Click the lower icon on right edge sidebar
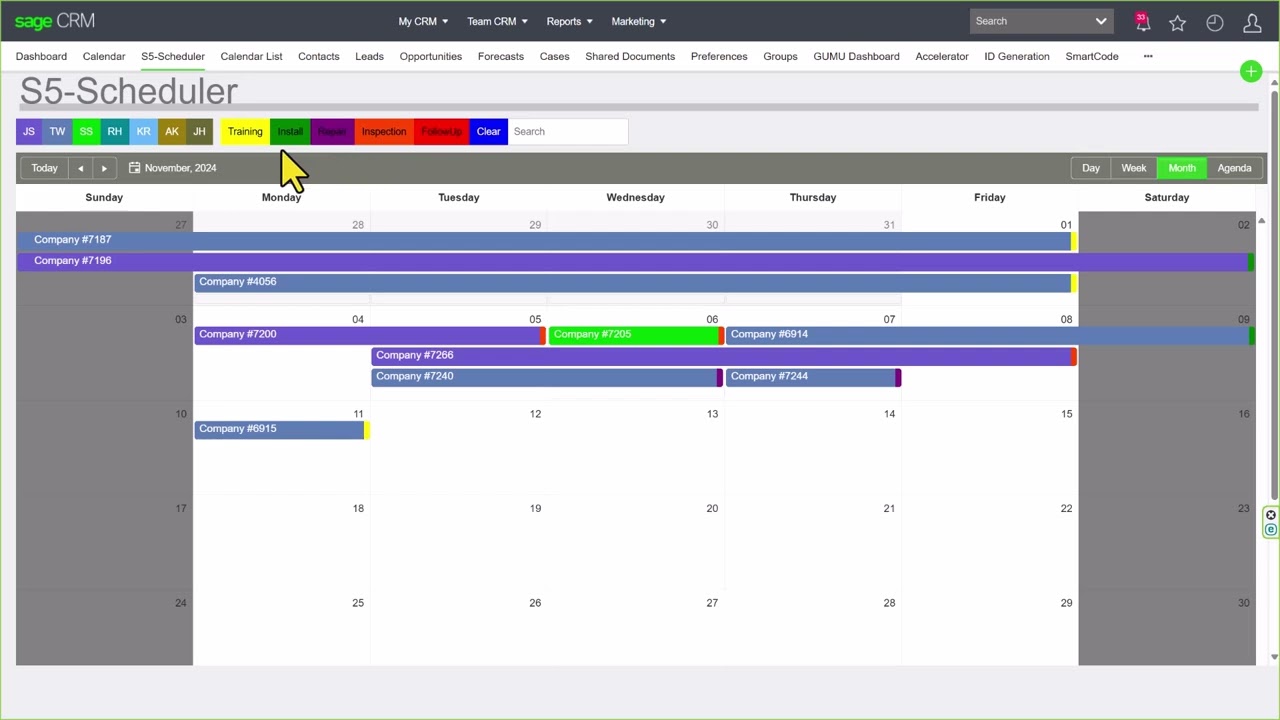 tap(1271, 530)
